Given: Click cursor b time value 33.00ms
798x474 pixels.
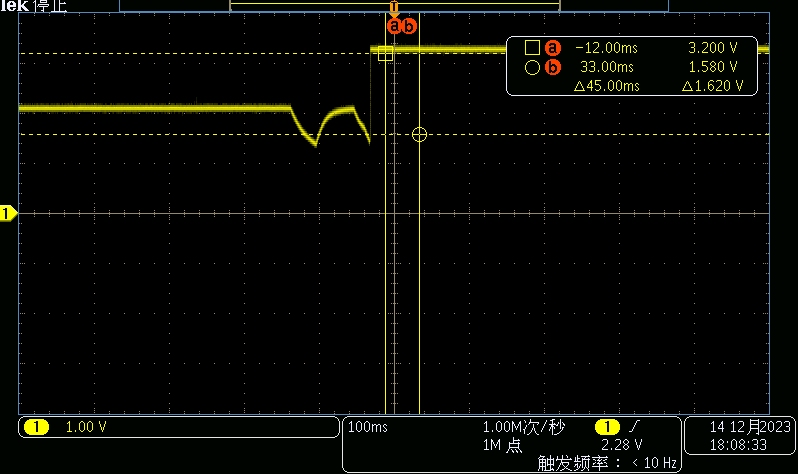Looking at the screenshot, I should (x=607, y=67).
